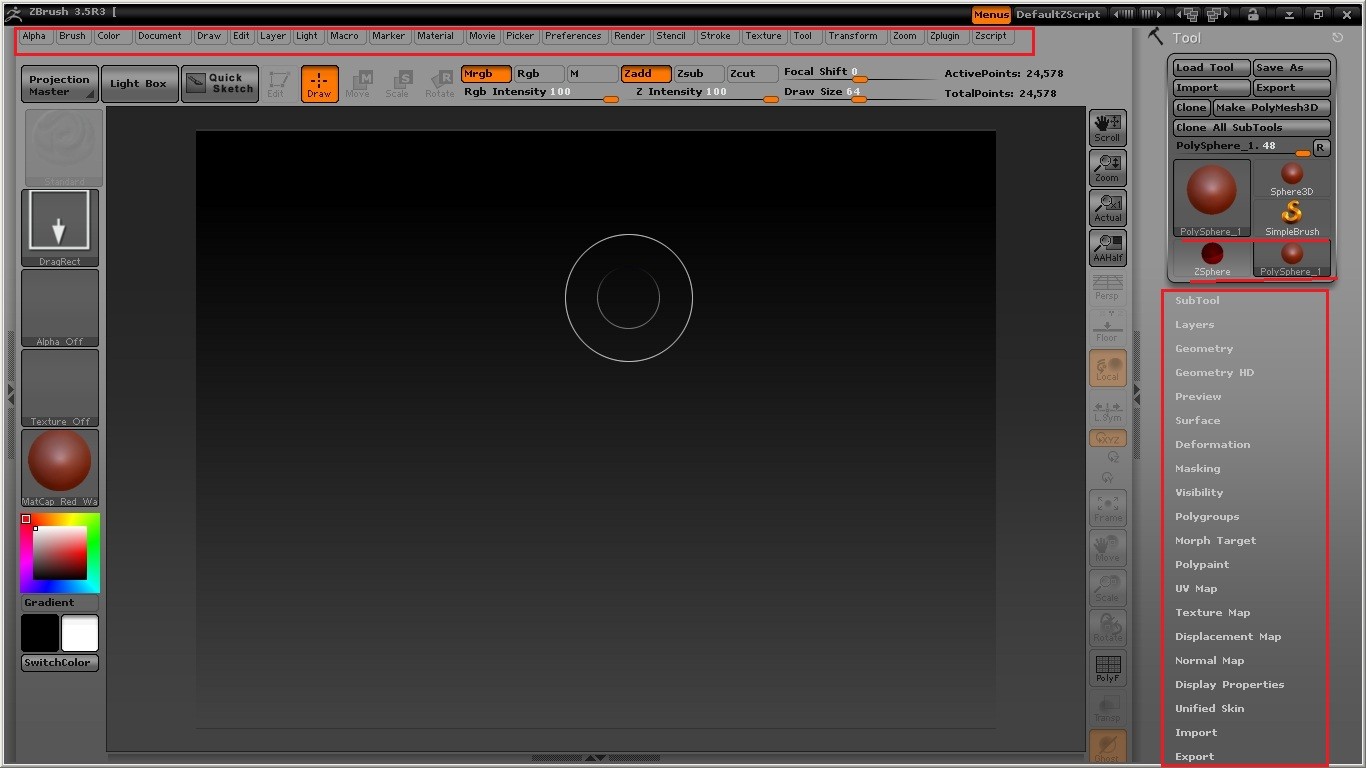This screenshot has width=1366, height=768.
Task: Expand the Deformation section
Action: 1212,445
